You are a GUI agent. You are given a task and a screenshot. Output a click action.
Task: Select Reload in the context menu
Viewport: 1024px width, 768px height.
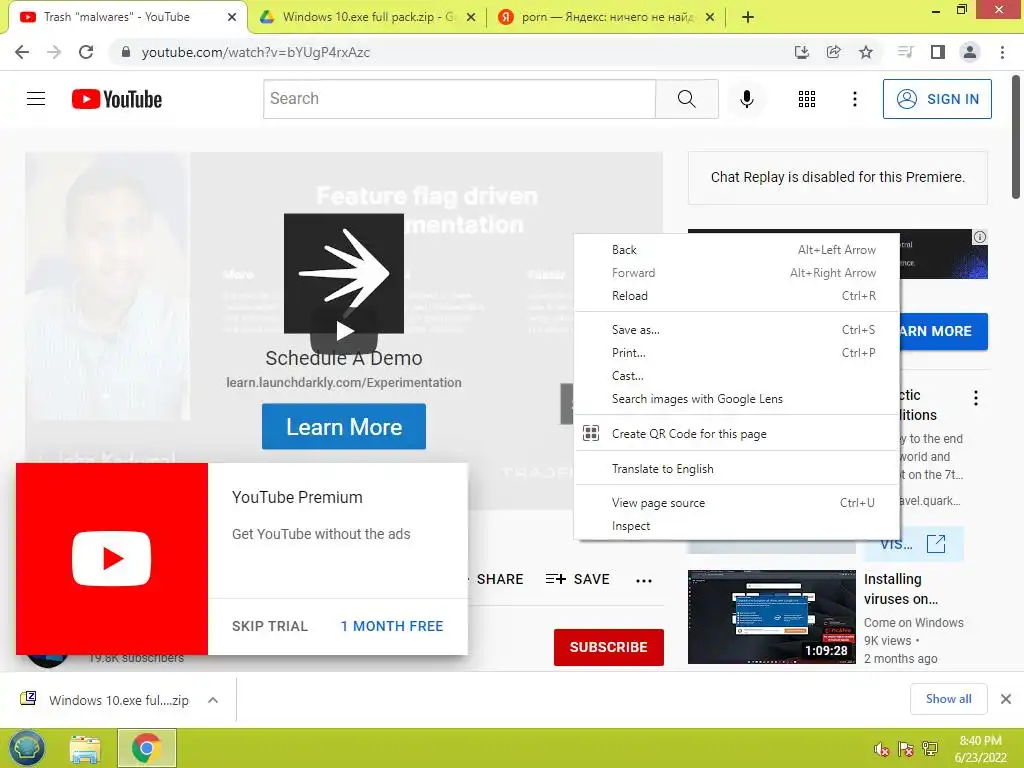(737, 296)
